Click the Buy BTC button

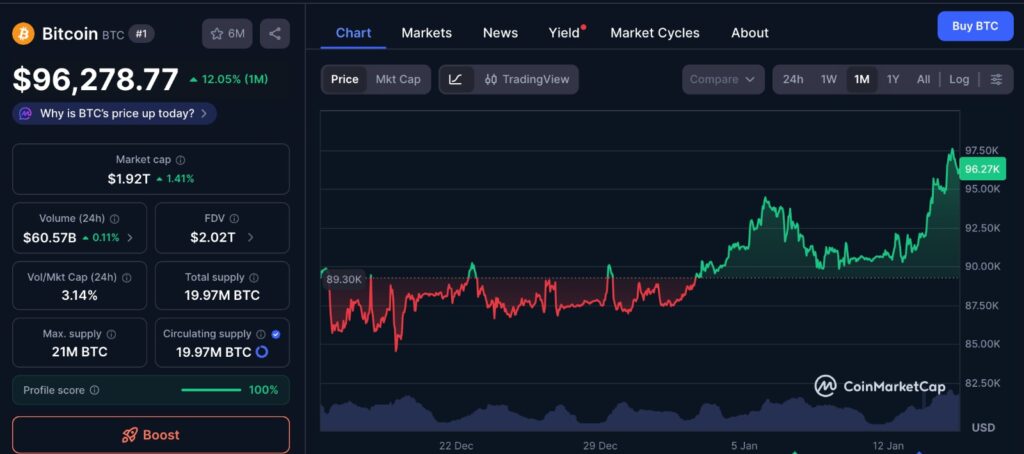pos(975,26)
